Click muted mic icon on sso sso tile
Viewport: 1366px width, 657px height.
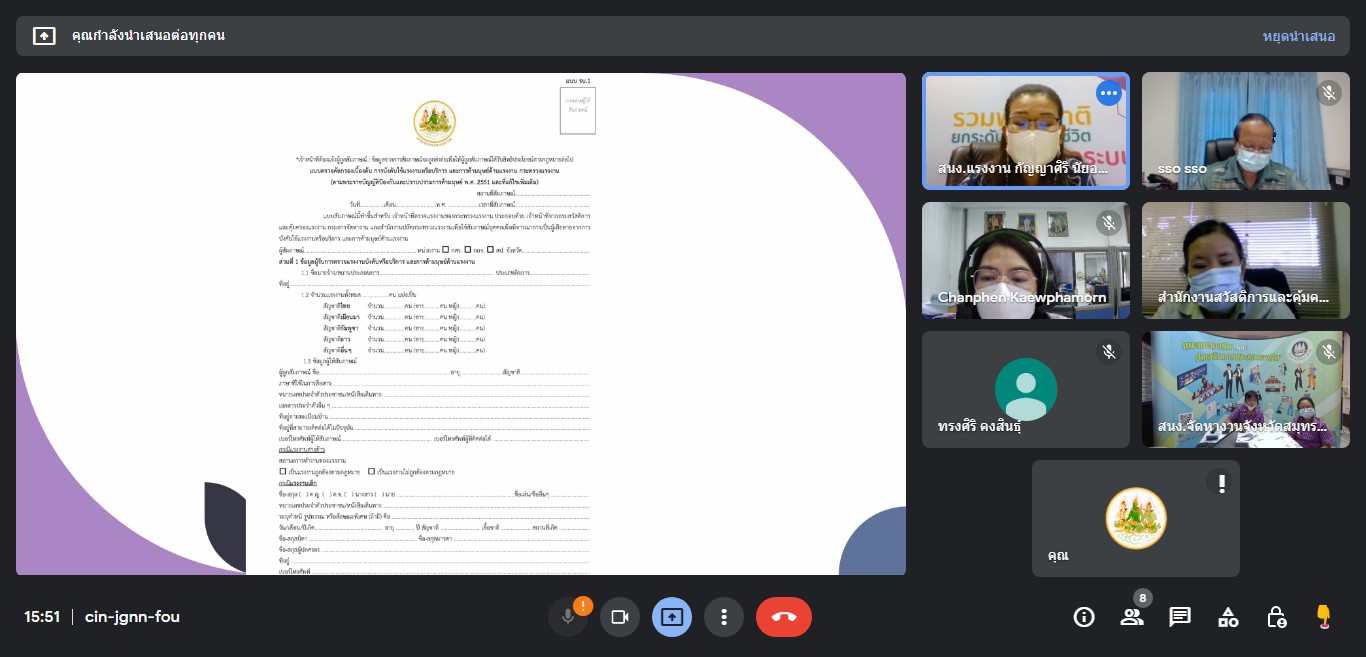click(x=1328, y=94)
